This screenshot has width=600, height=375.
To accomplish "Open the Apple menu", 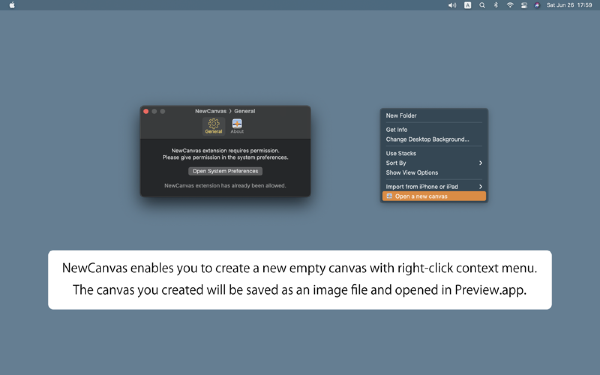I will coord(12,5).
